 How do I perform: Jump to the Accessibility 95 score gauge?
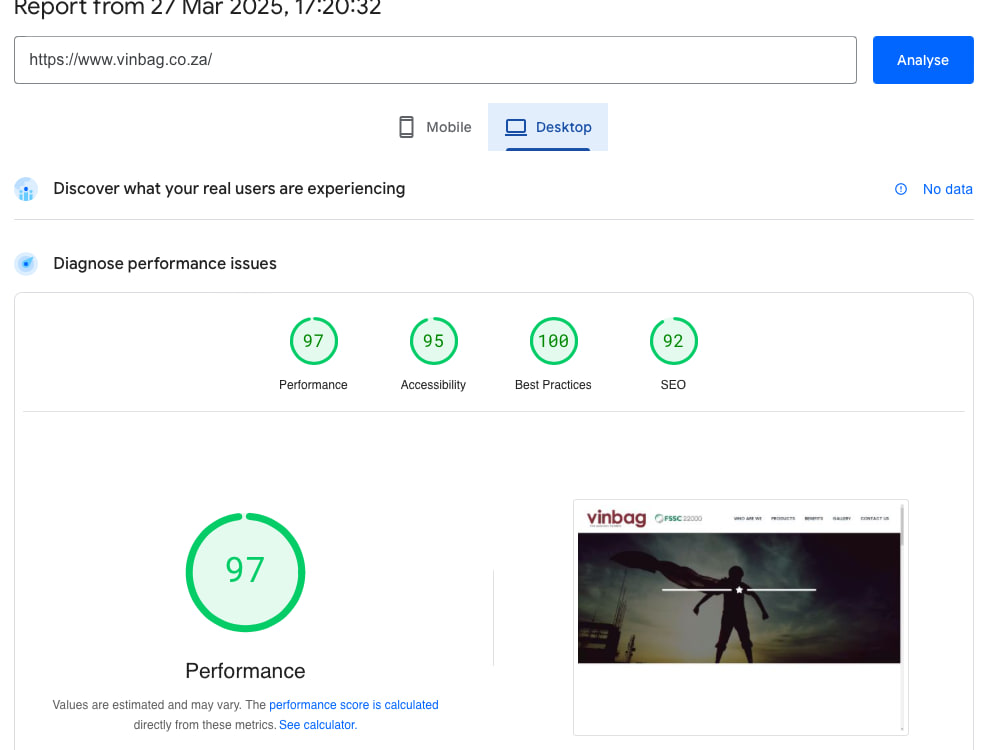(433, 341)
